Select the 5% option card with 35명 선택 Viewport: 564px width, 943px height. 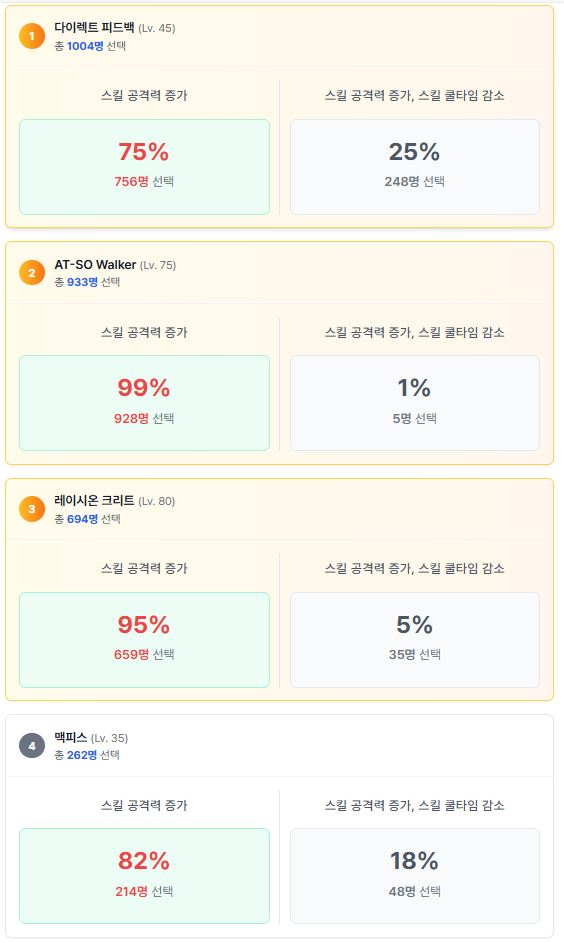(x=415, y=640)
